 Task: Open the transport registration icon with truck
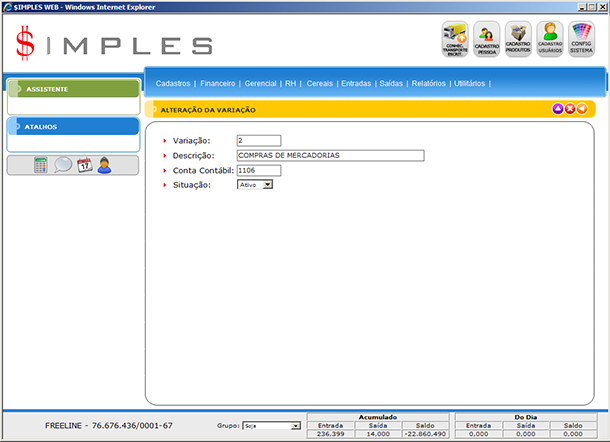[456, 38]
